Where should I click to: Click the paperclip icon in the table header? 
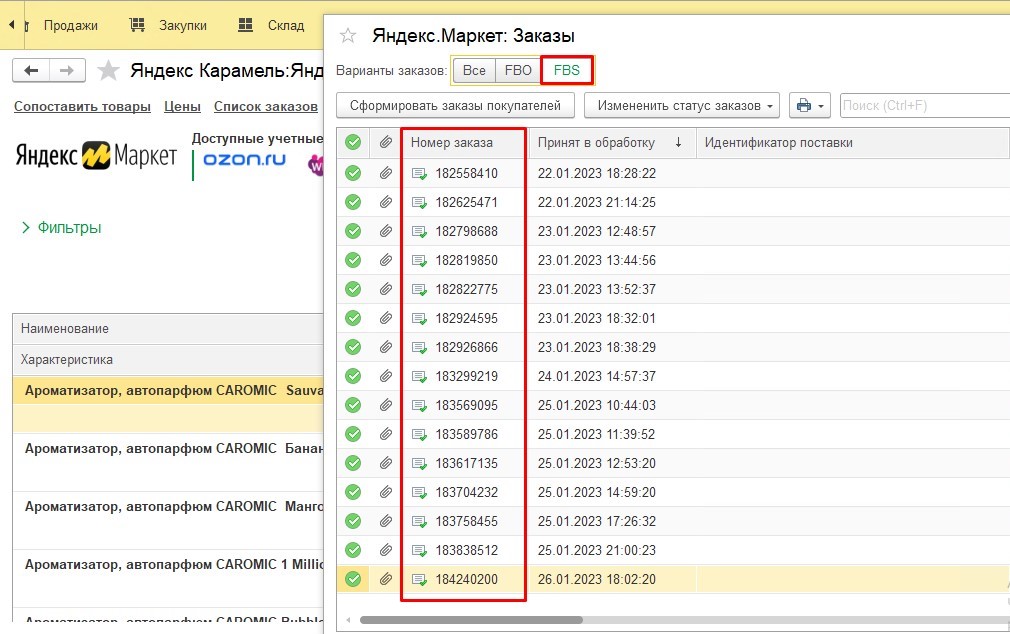(385, 142)
